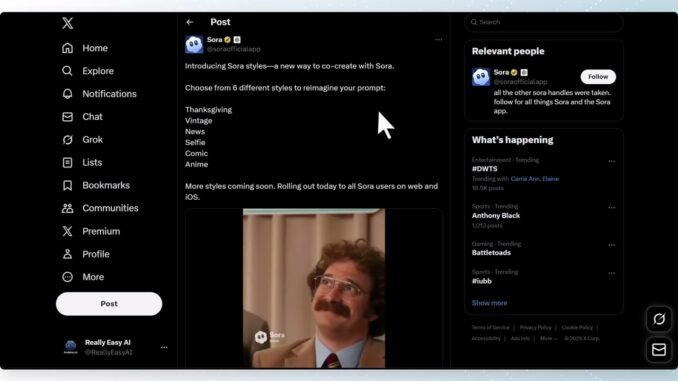Open the floating messages envelope button
678x381 pixels.
pos(659,349)
